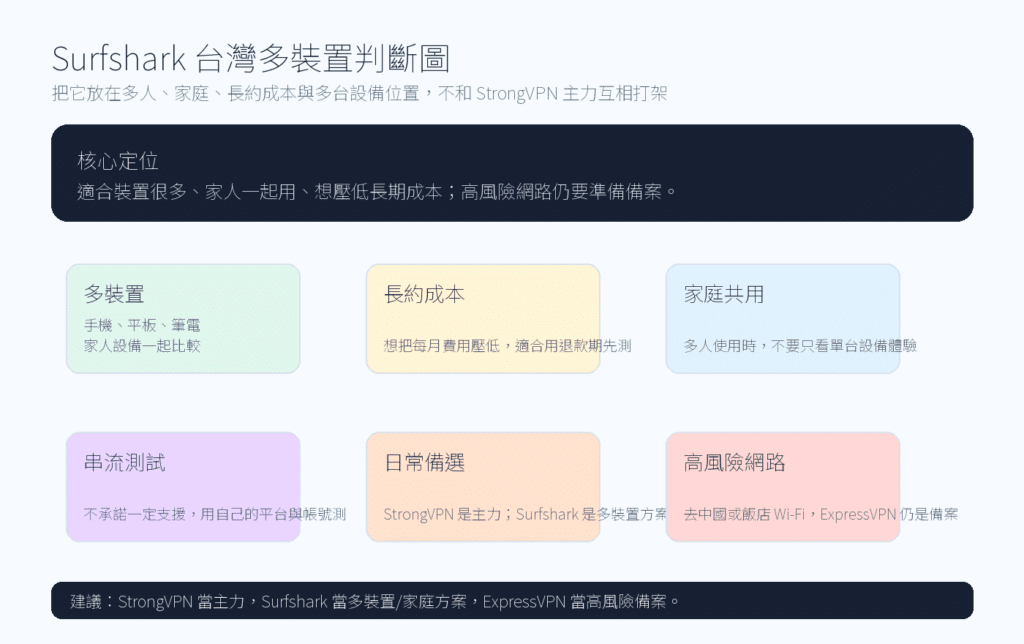Viewport: 1024px width, 644px height.
Task: Click the 高風險網路 heading in pink card
Action: pos(734,462)
